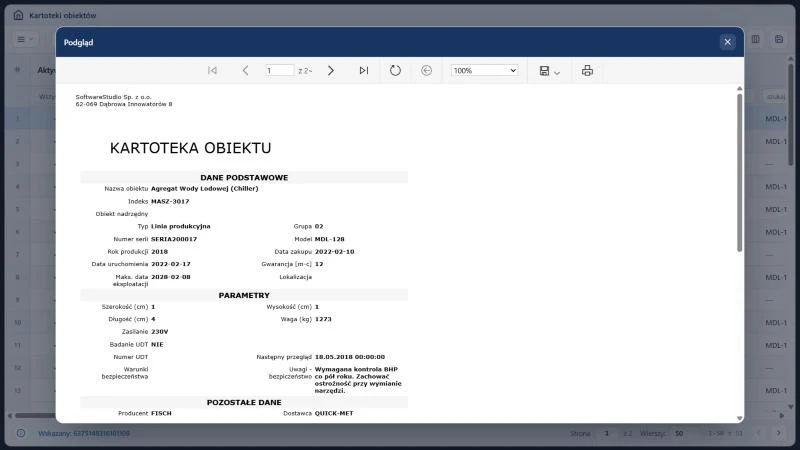Click the save icon in background toolbar
Image resolution: width=800 pixels, height=450 pixels.
[779, 39]
